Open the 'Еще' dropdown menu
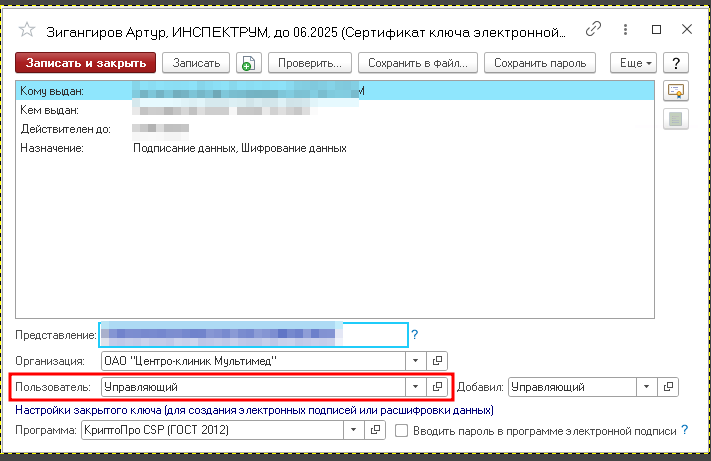The width and height of the screenshot is (711, 461). pos(633,63)
